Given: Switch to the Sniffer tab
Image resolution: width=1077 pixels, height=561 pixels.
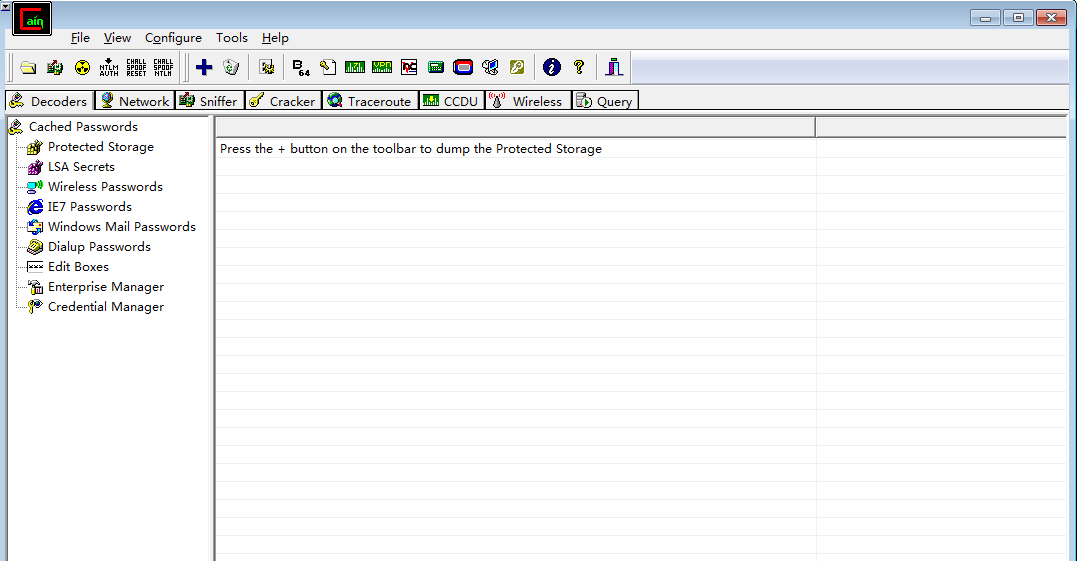Looking at the screenshot, I should [209, 101].
